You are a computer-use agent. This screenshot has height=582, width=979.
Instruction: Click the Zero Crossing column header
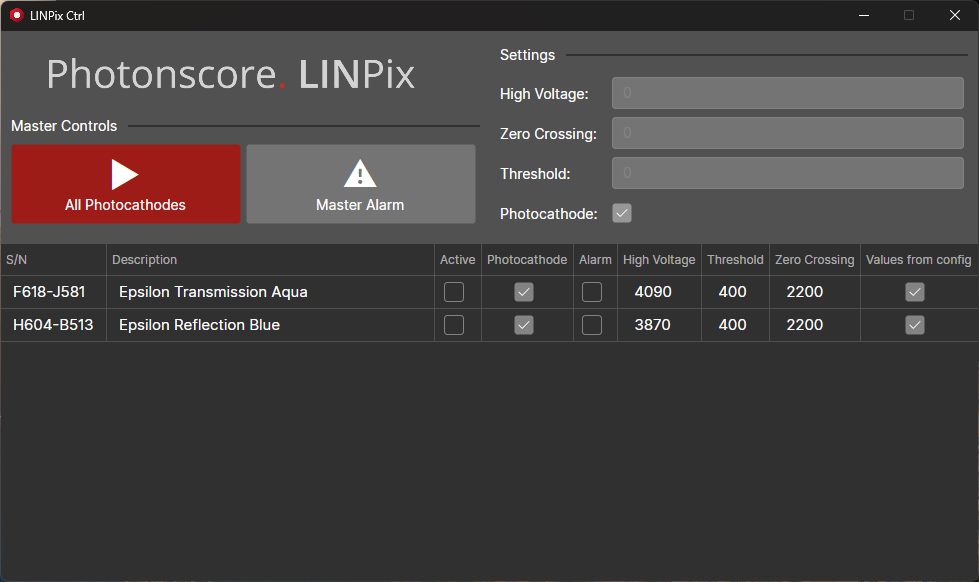pyautogui.click(x=815, y=260)
